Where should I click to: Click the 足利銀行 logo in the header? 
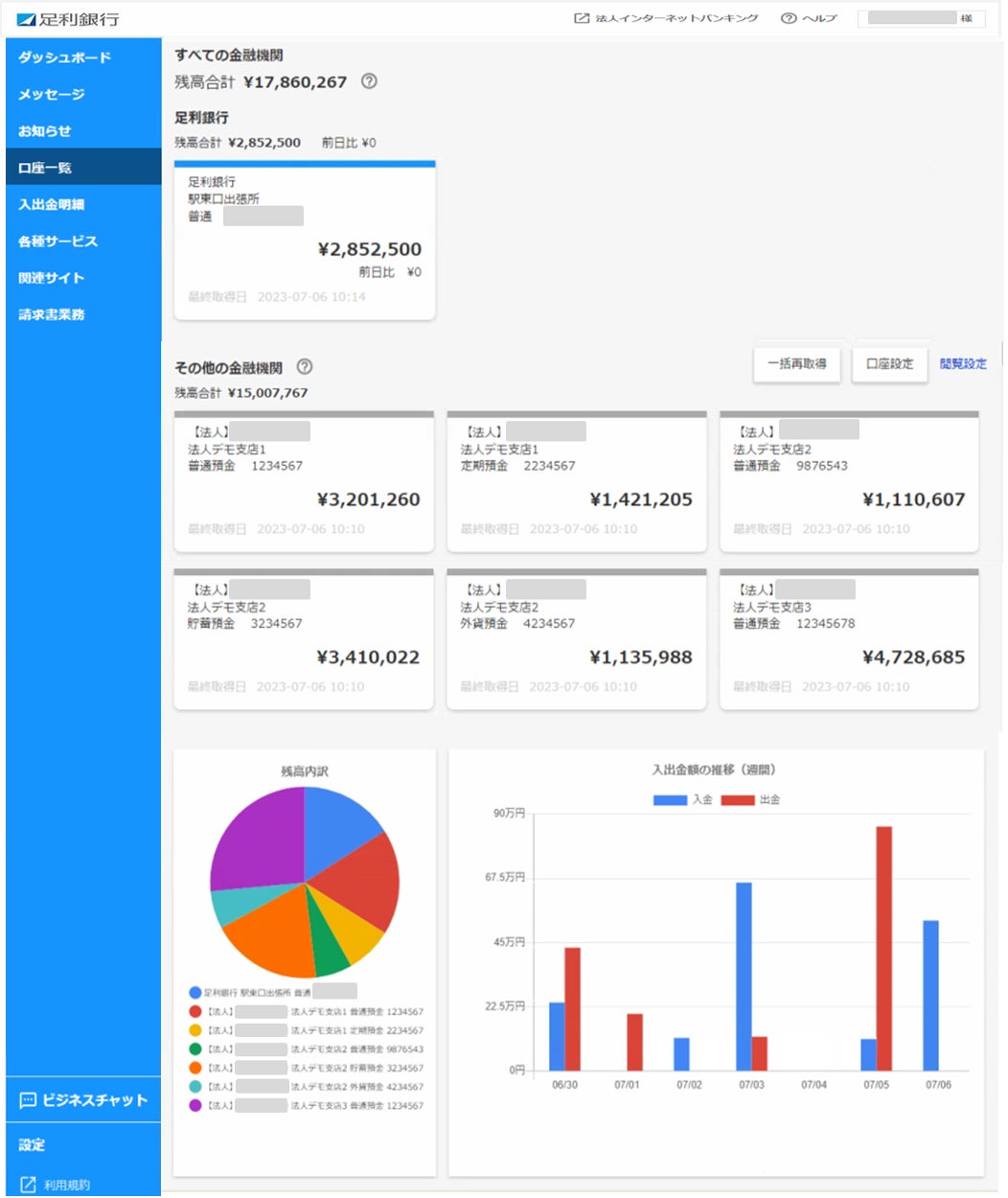[x=68, y=19]
